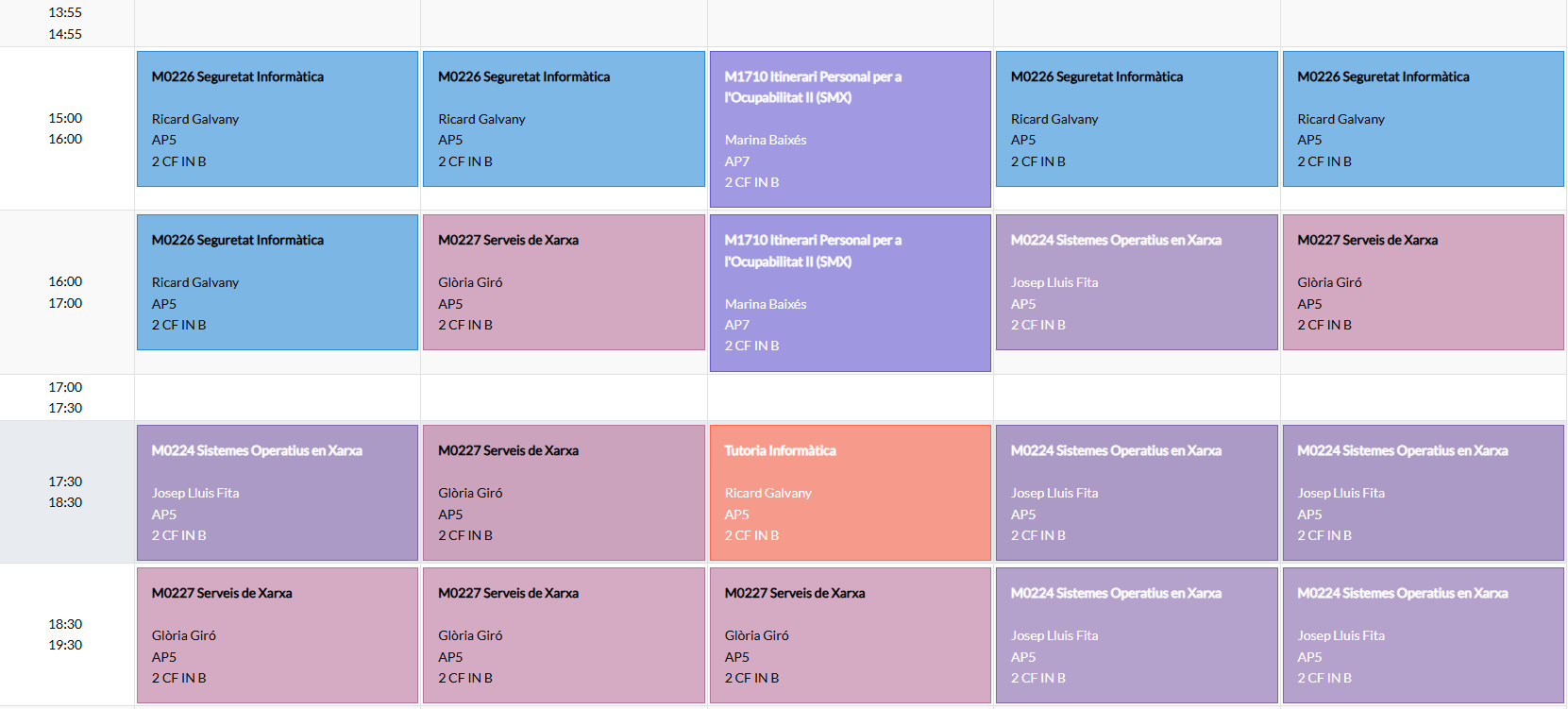Open the 16:00 M0226 Seguretat Informàtica class
The width and height of the screenshot is (1568, 709).
point(277,282)
